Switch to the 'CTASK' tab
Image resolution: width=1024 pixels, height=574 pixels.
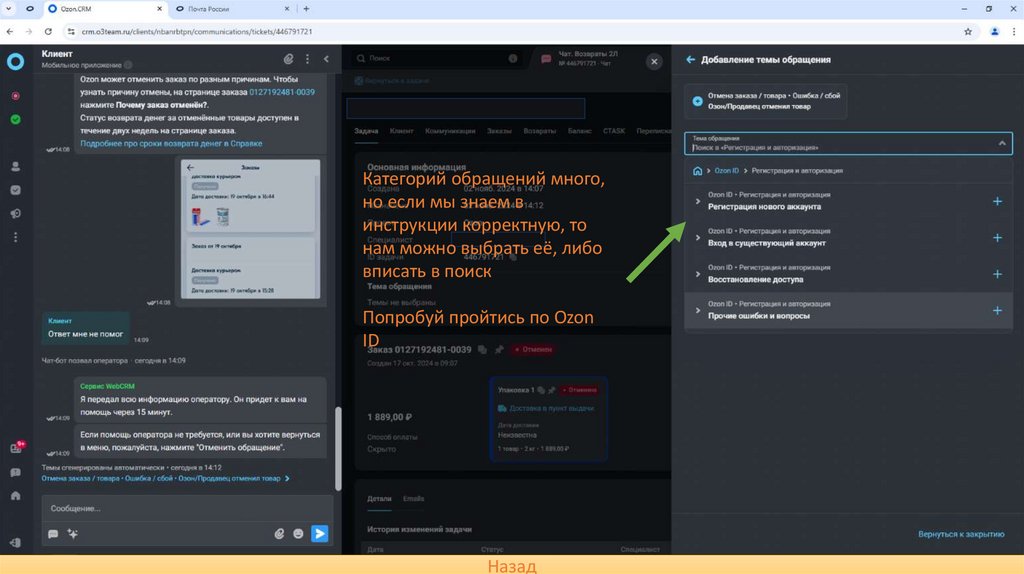click(x=614, y=131)
